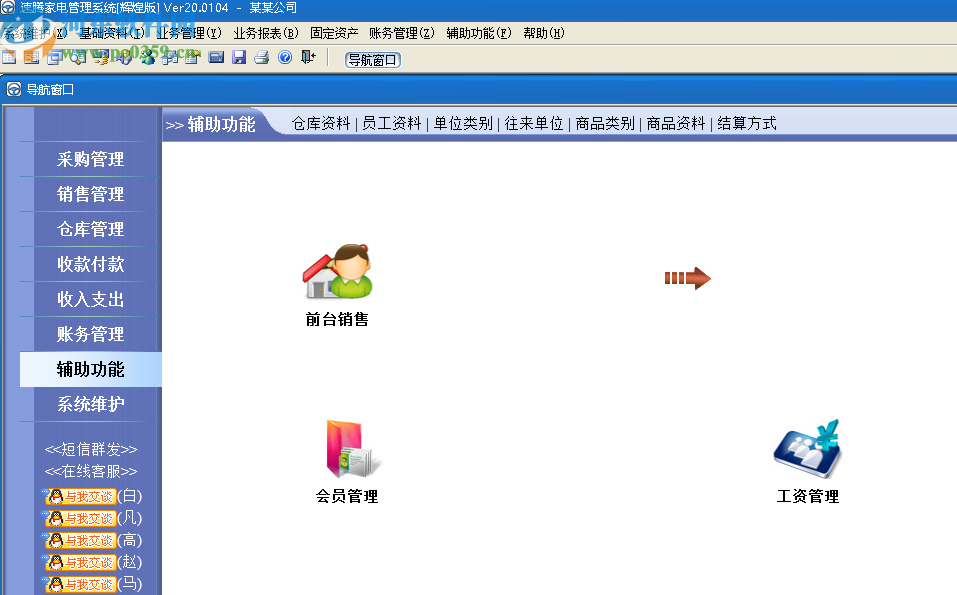The image size is (957, 595).
Task: Click the 导航窗口 toolbar button
Action: (x=373, y=60)
